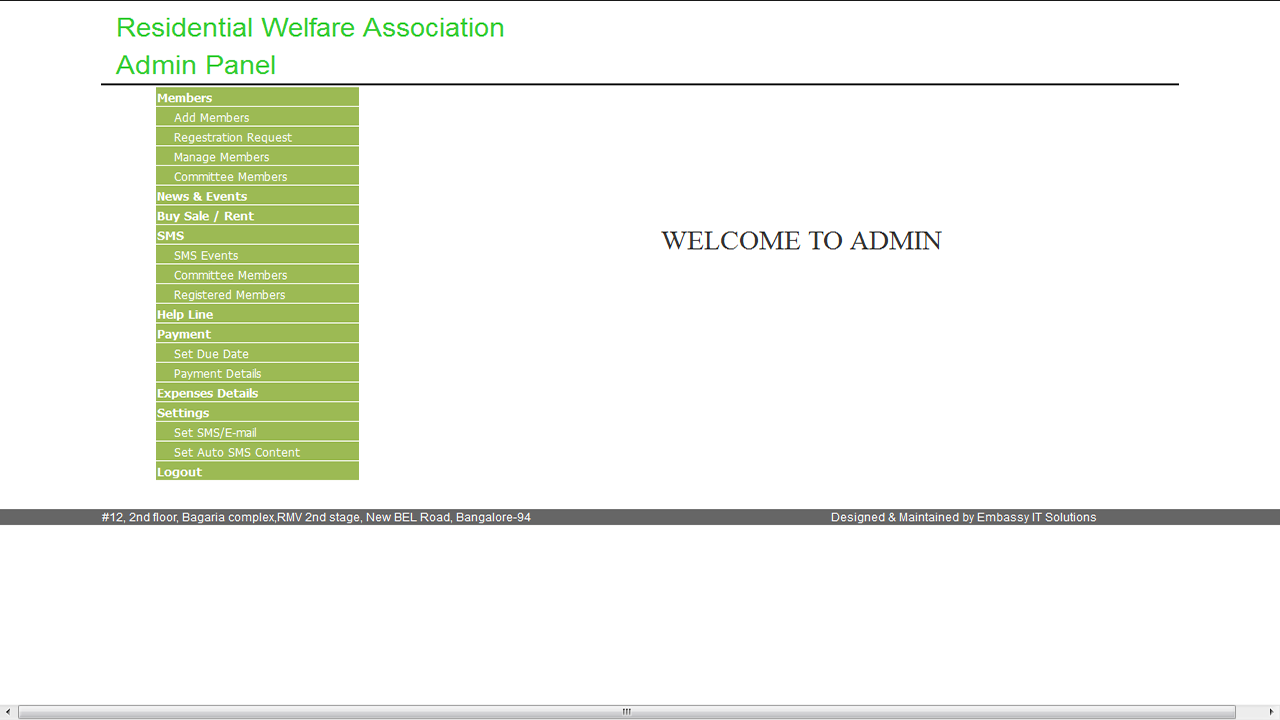Click the Bagaria complex address footer text

tap(316, 517)
